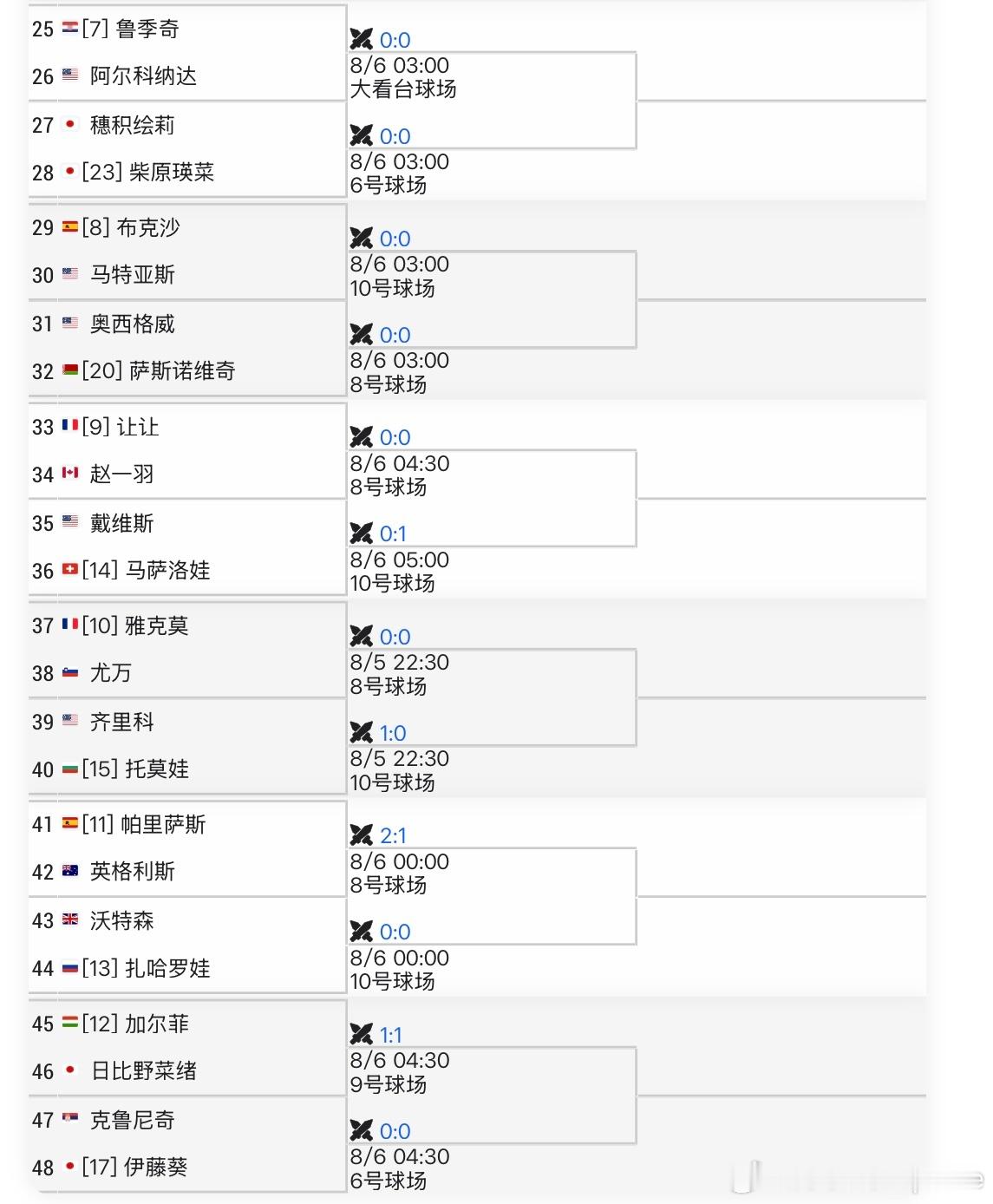The width and height of the screenshot is (993, 1204).
Task: Click match icon next to 布克沙 match score
Action: pos(362,238)
